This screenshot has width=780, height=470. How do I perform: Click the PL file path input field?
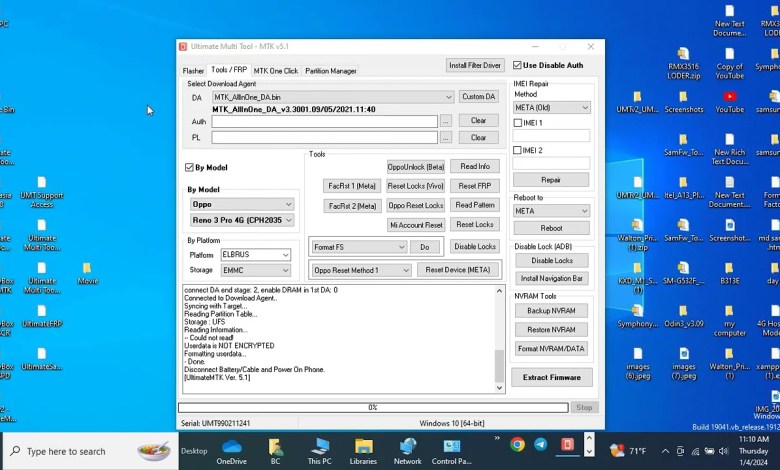[325, 137]
